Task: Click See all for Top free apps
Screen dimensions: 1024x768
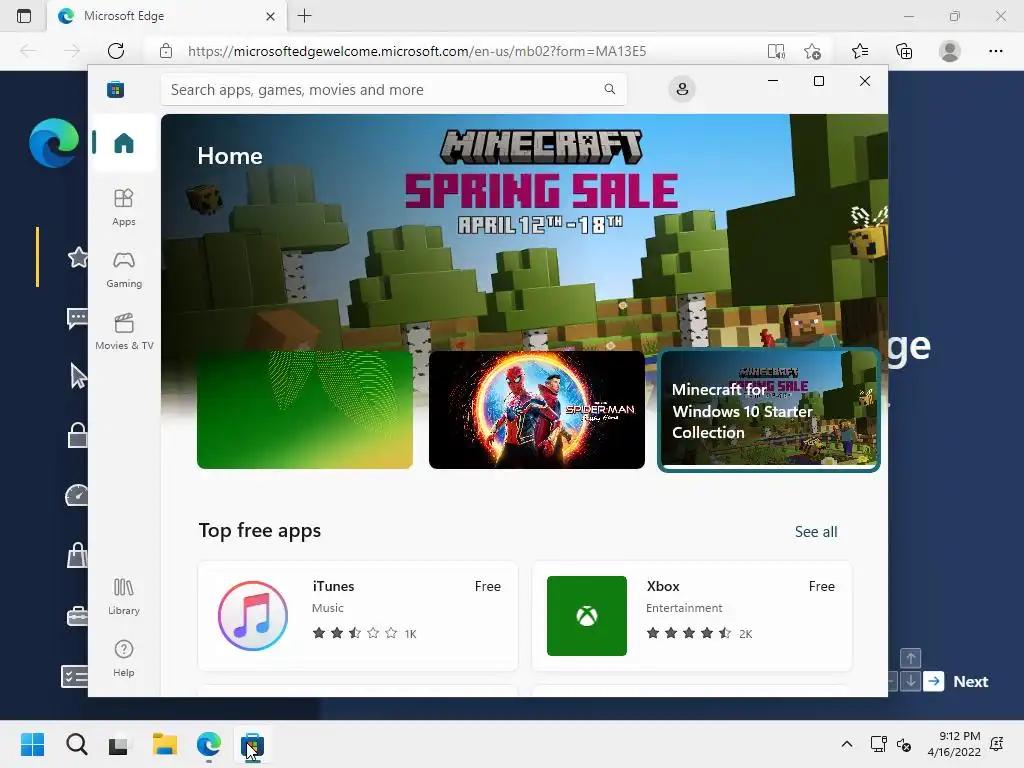Action: coord(816,532)
